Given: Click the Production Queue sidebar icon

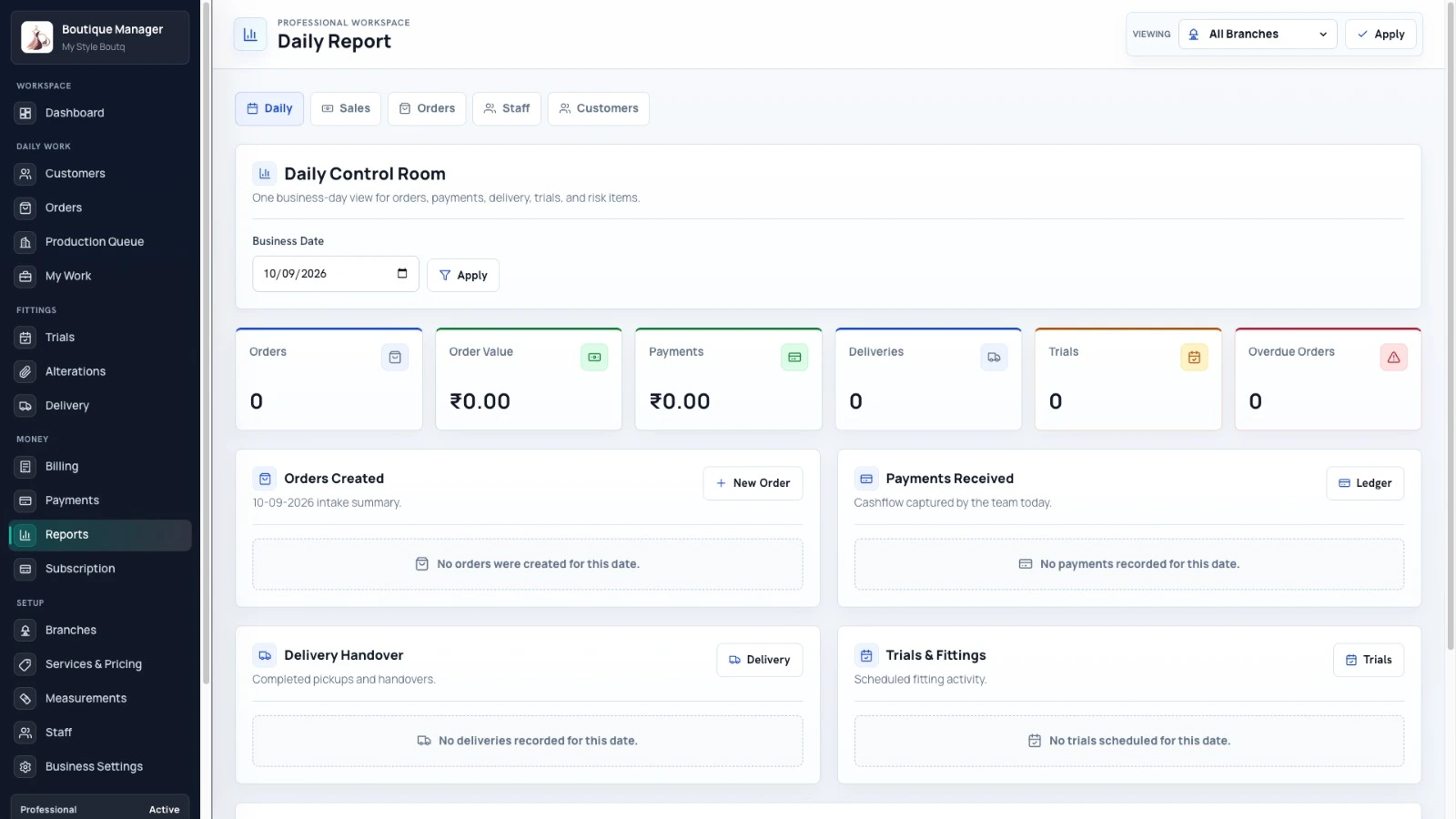Looking at the screenshot, I should (25, 242).
